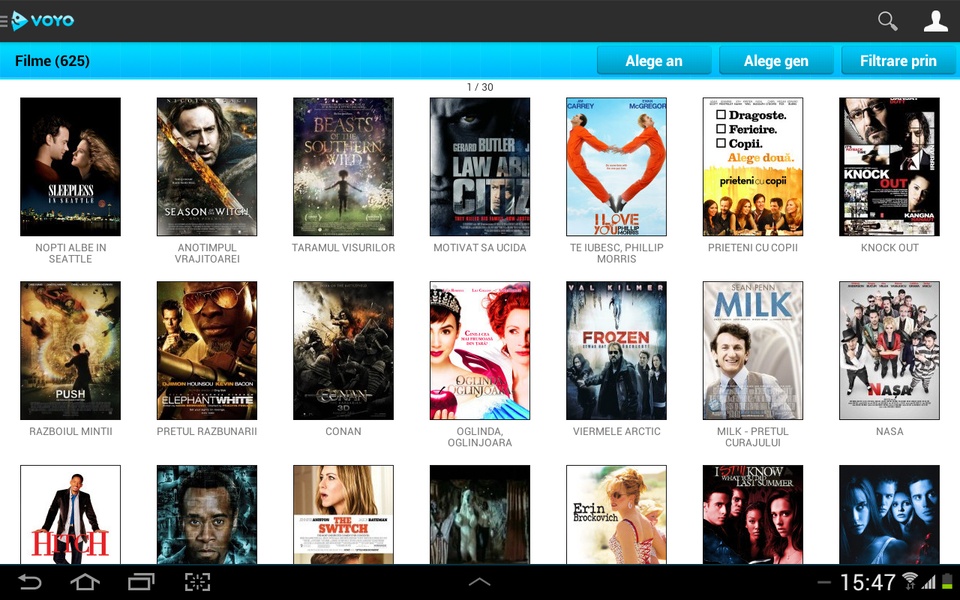Open the TARAMUL VISURILOR title link

click(343, 247)
